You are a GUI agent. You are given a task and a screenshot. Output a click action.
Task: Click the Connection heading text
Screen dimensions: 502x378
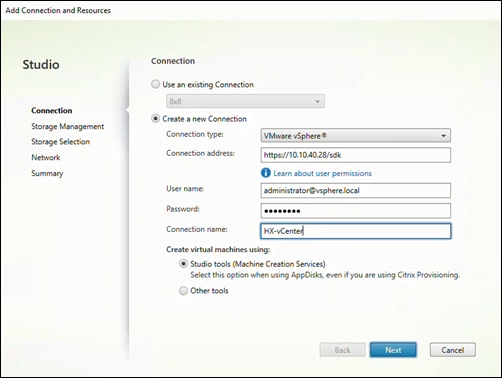click(173, 61)
